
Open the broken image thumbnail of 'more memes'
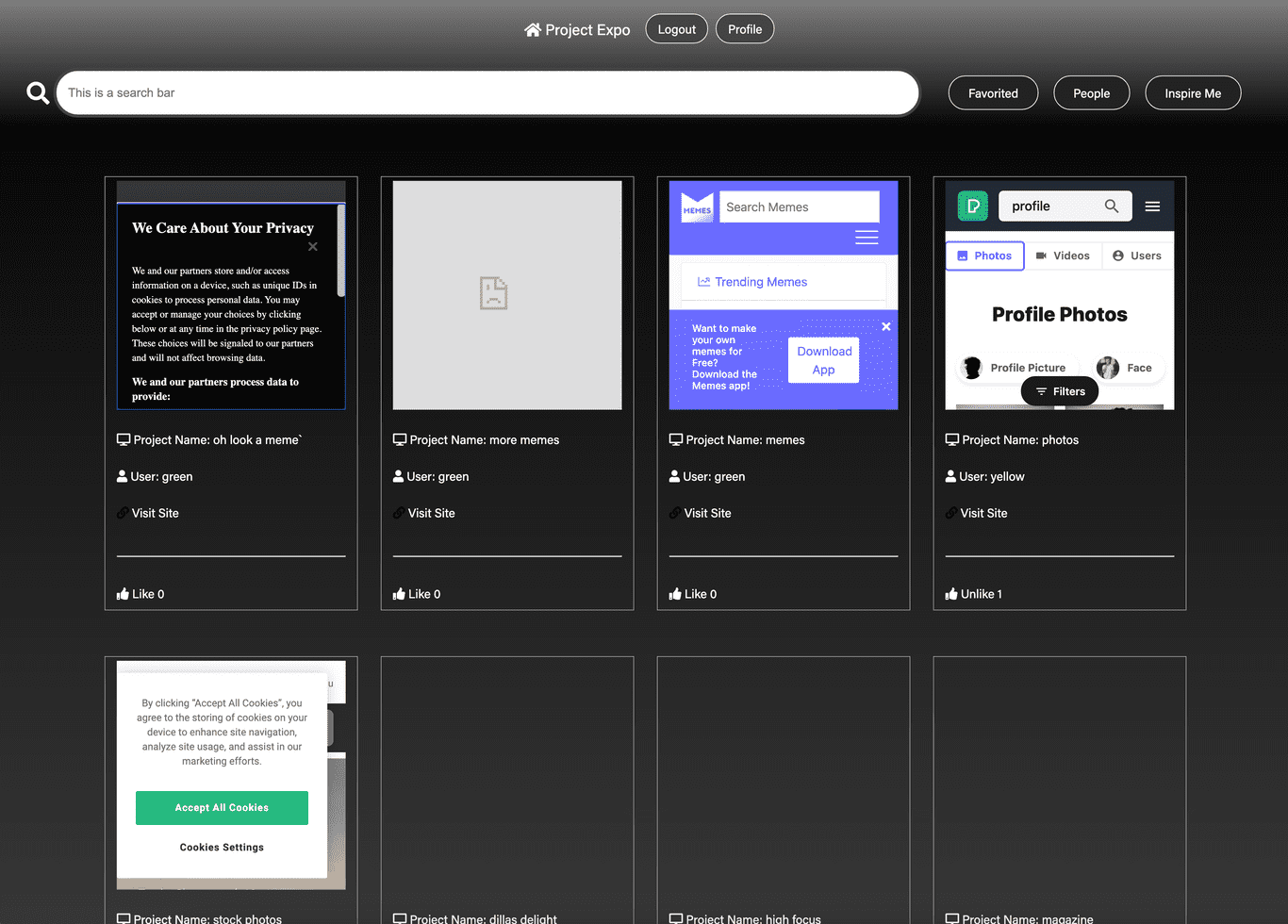click(507, 295)
